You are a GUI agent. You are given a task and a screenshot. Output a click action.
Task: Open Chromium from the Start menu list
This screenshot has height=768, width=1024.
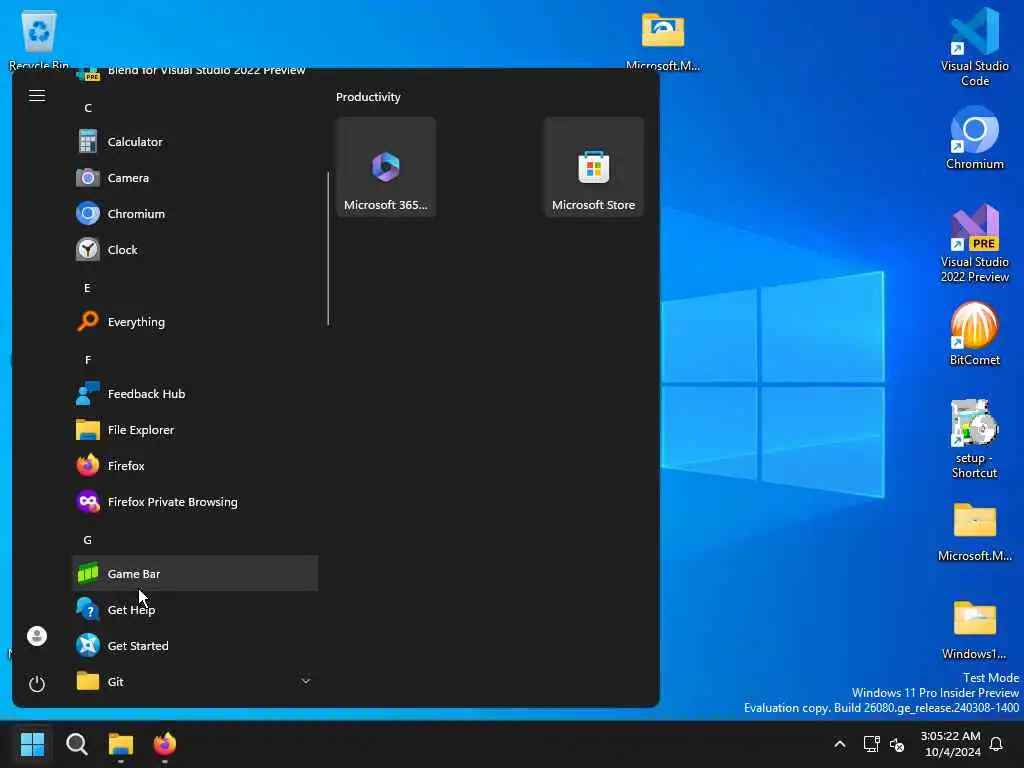click(x=195, y=214)
